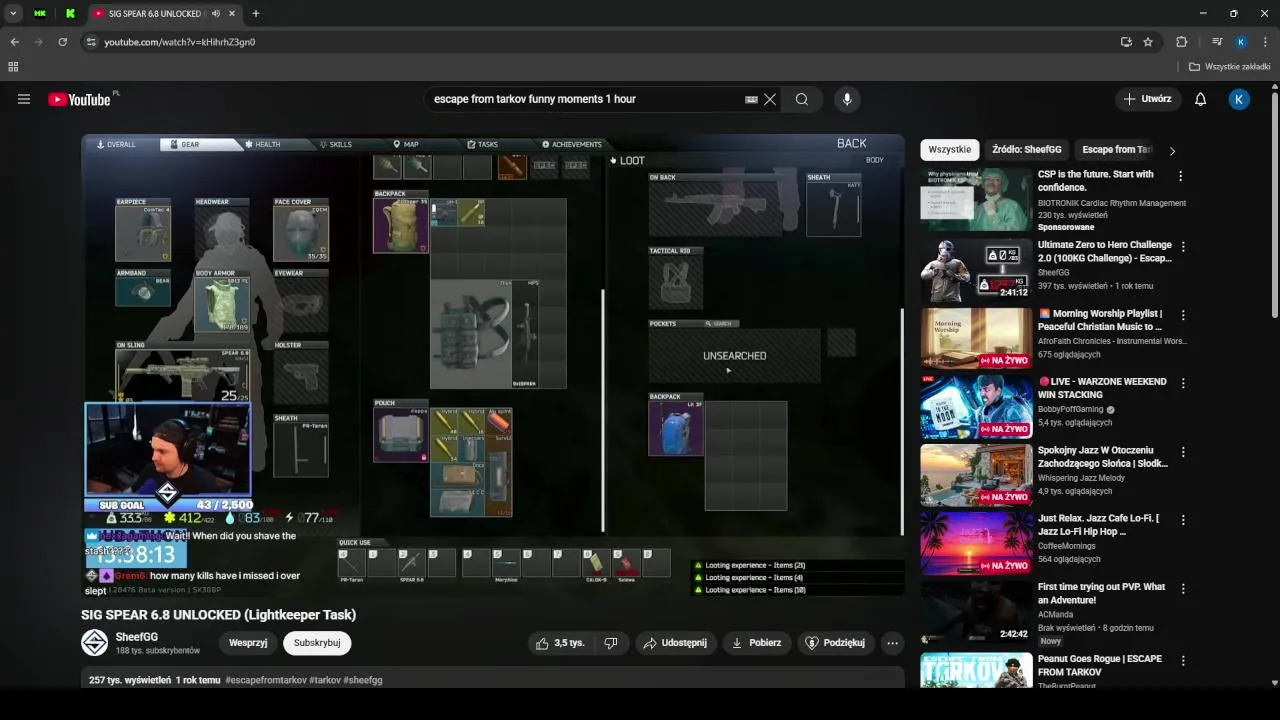Screen dimensions: 1280x720
Task: Switch to second pinned browser tab
Action: pos(70,14)
